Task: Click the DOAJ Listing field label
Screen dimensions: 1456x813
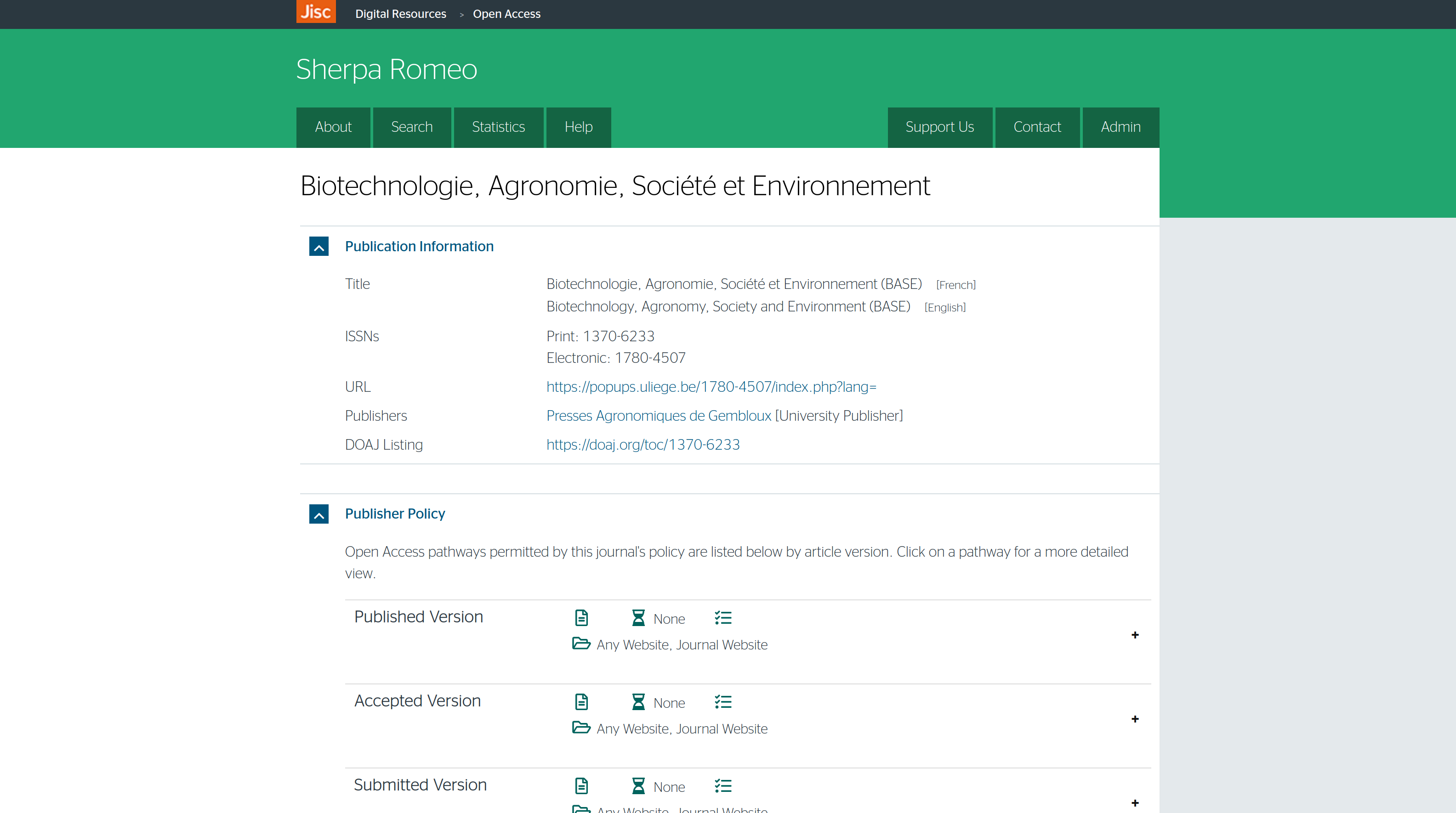Action: tap(384, 445)
